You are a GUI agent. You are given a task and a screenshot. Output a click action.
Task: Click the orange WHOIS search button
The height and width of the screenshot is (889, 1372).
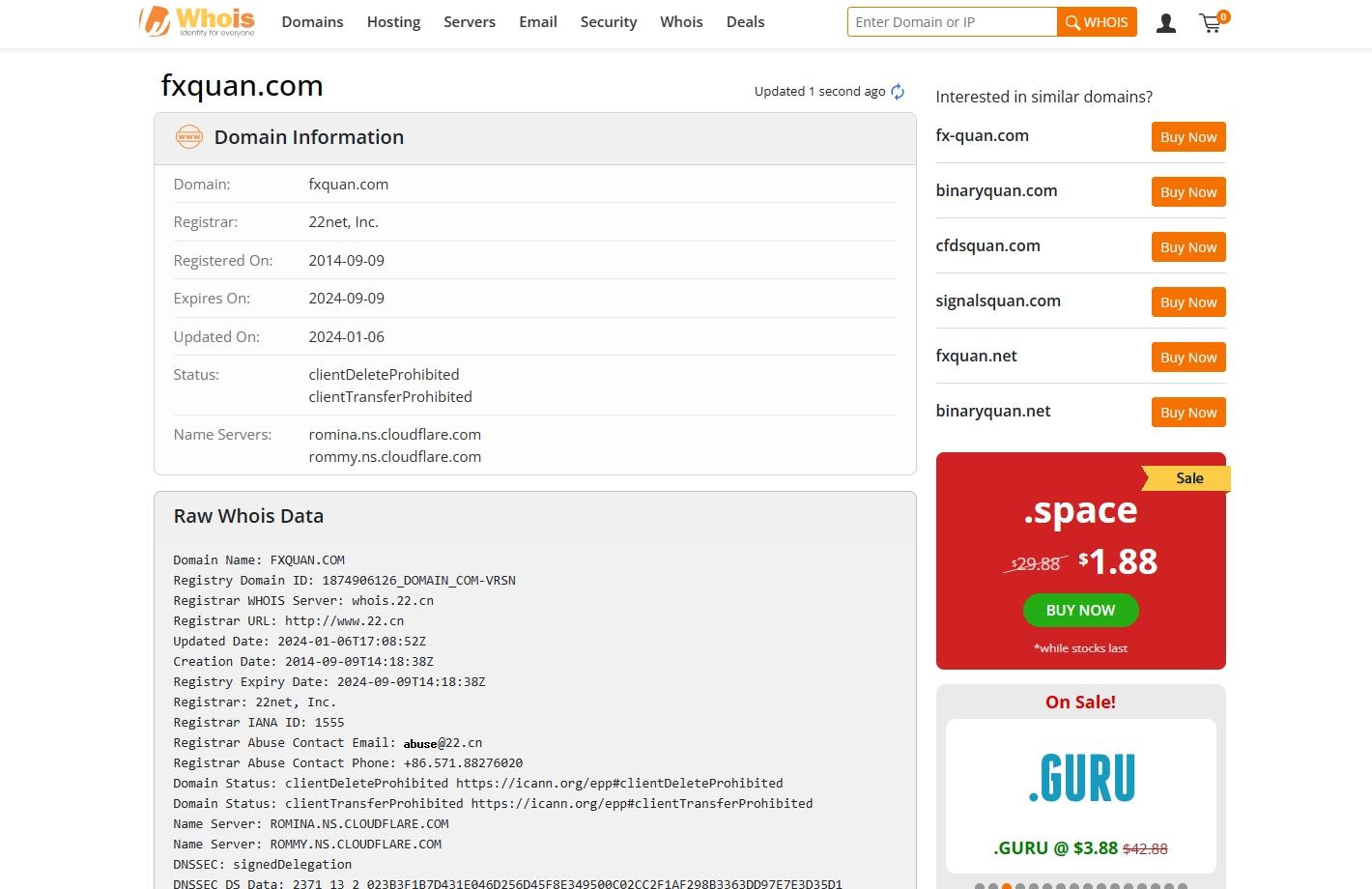1097,22
